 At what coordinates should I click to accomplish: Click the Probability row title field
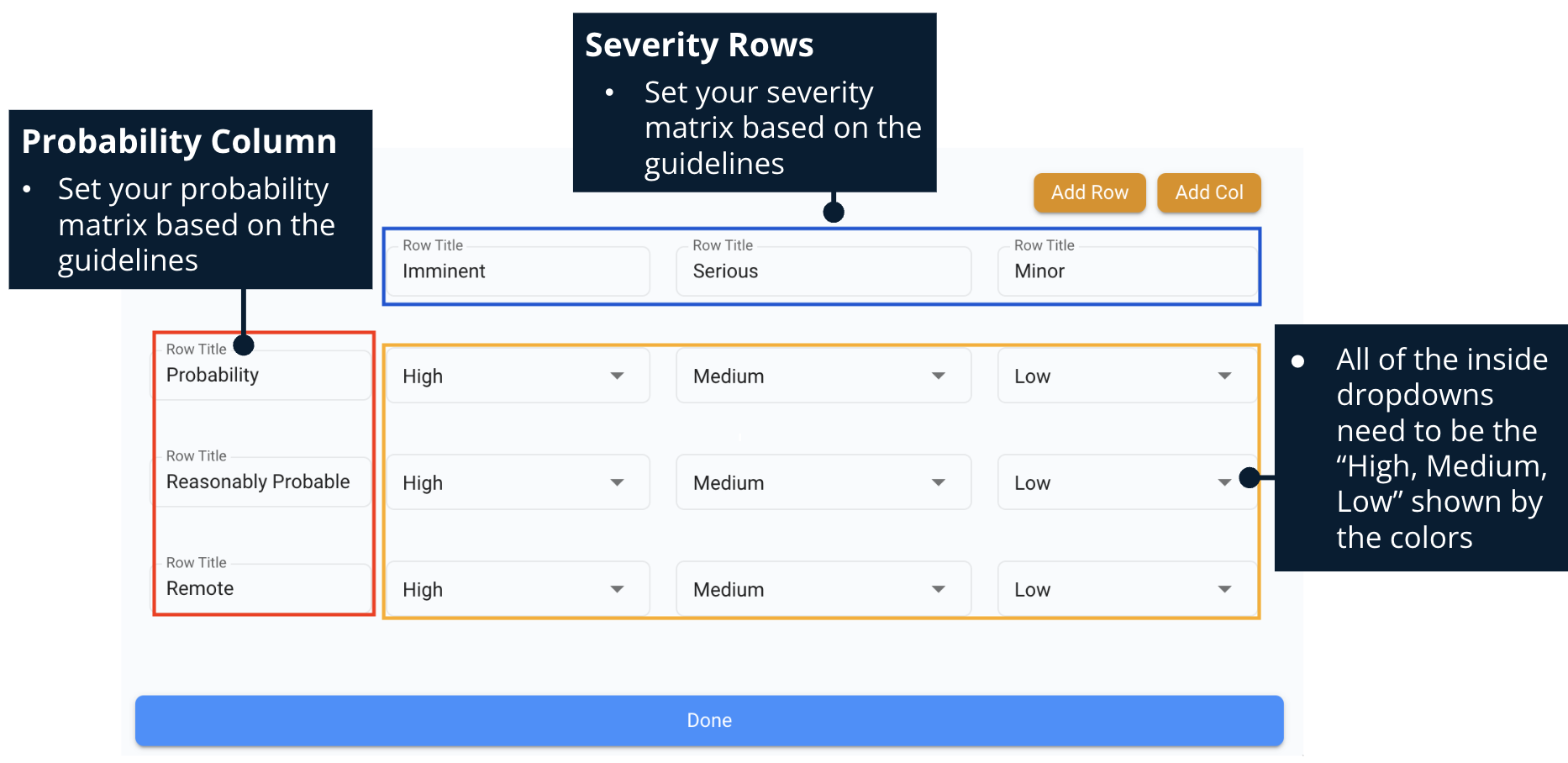pos(262,375)
